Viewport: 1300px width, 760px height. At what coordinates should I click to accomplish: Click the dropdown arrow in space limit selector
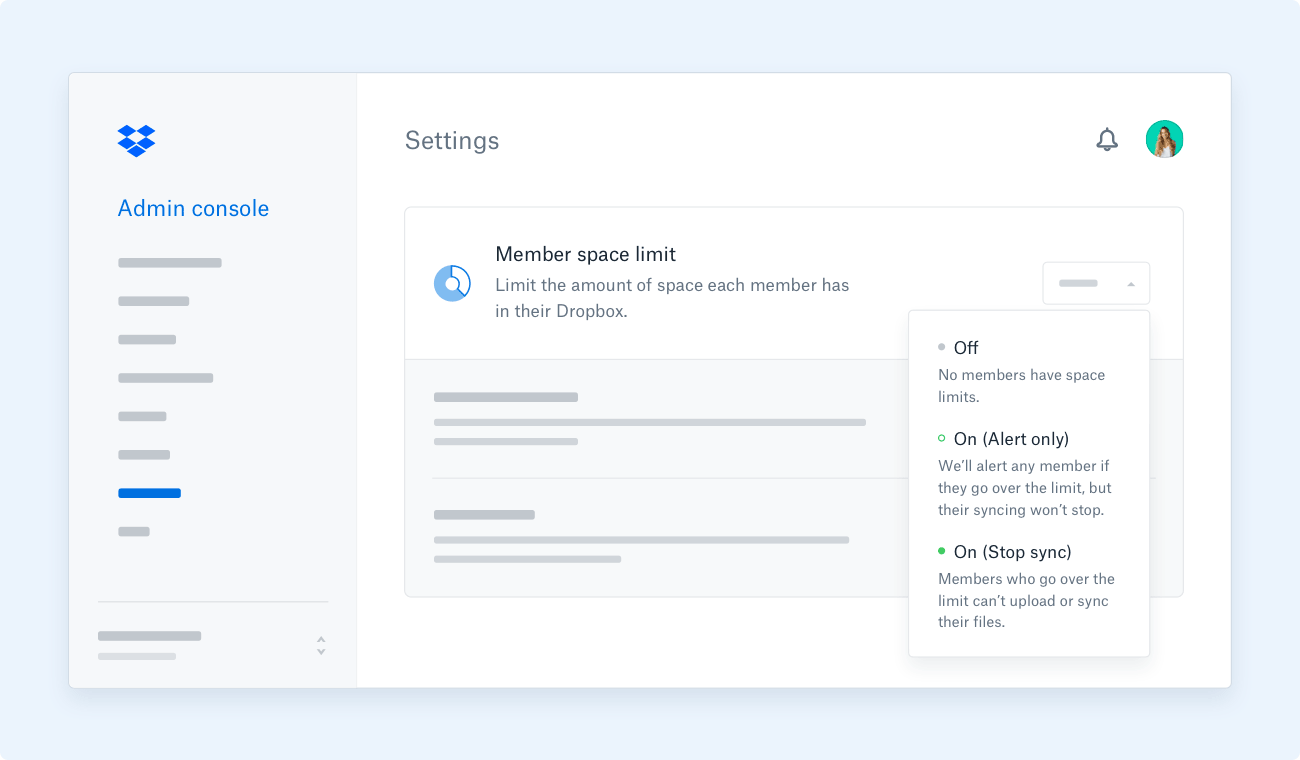pos(1131,284)
